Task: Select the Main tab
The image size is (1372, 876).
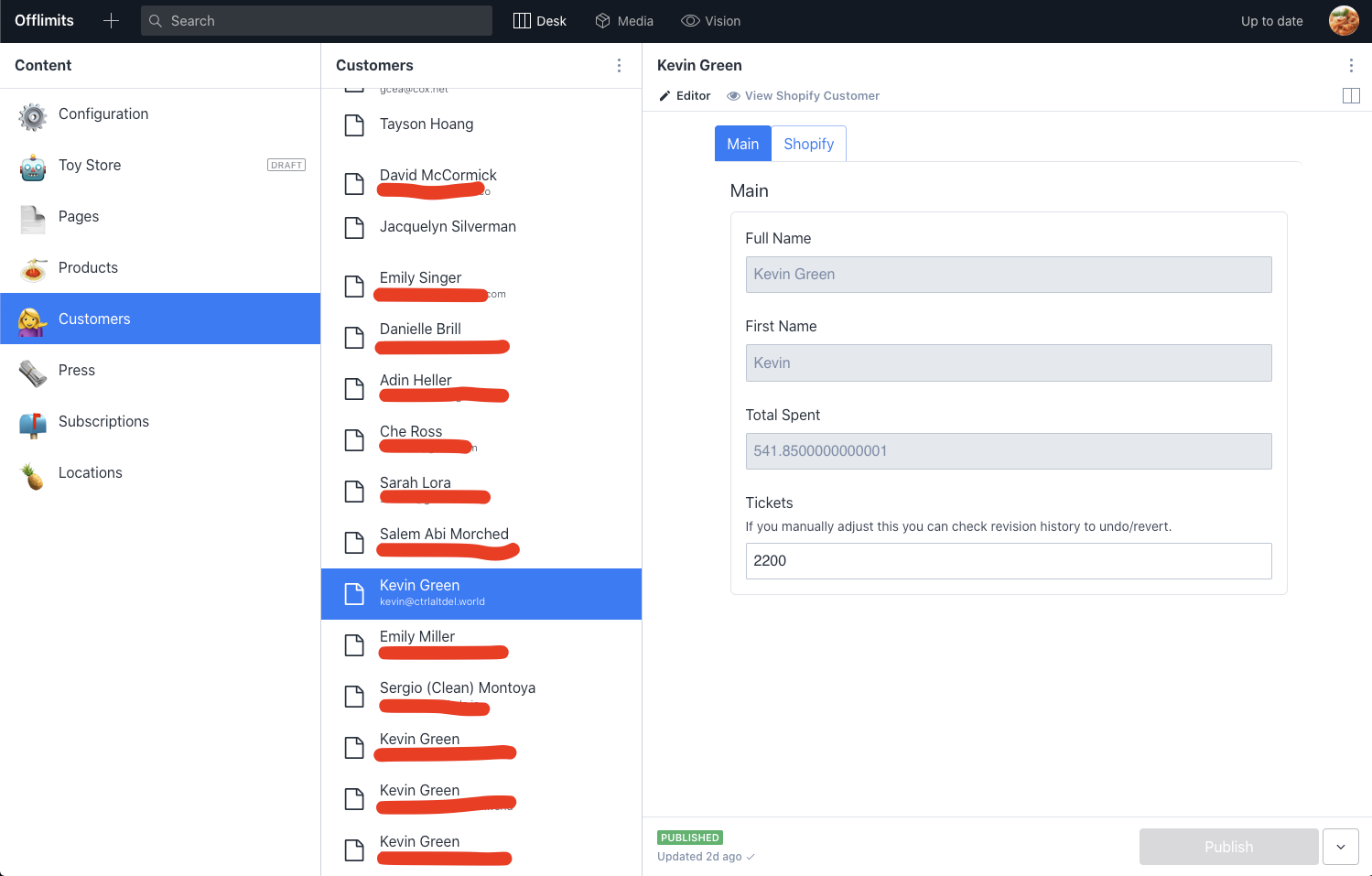Action: [742, 144]
